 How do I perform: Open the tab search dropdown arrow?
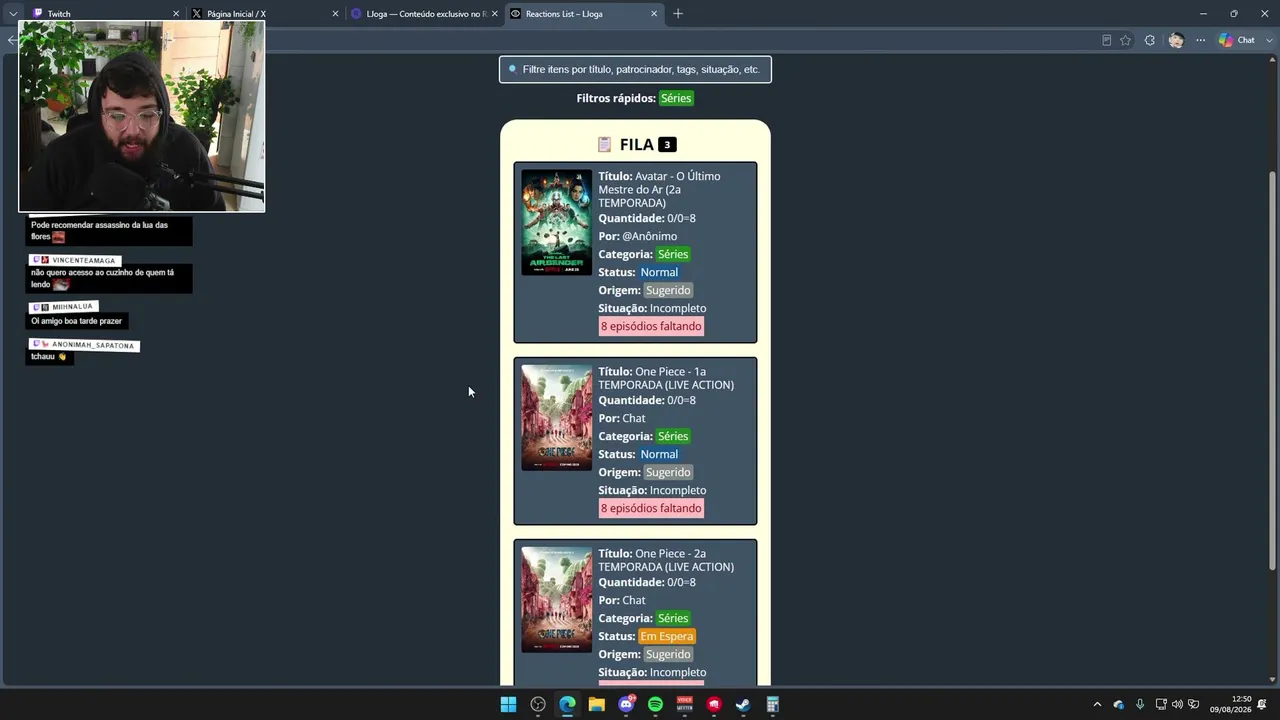[13, 14]
